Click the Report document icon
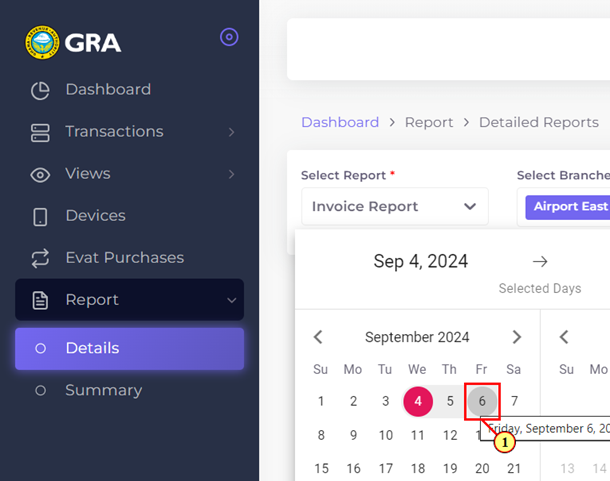Image resolution: width=610 pixels, height=481 pixels. point(40,300)
